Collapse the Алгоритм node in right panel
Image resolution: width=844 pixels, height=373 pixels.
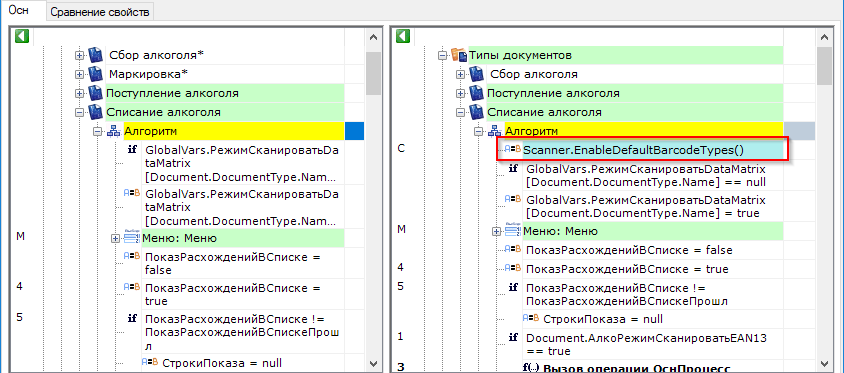[x=479, y=131]
